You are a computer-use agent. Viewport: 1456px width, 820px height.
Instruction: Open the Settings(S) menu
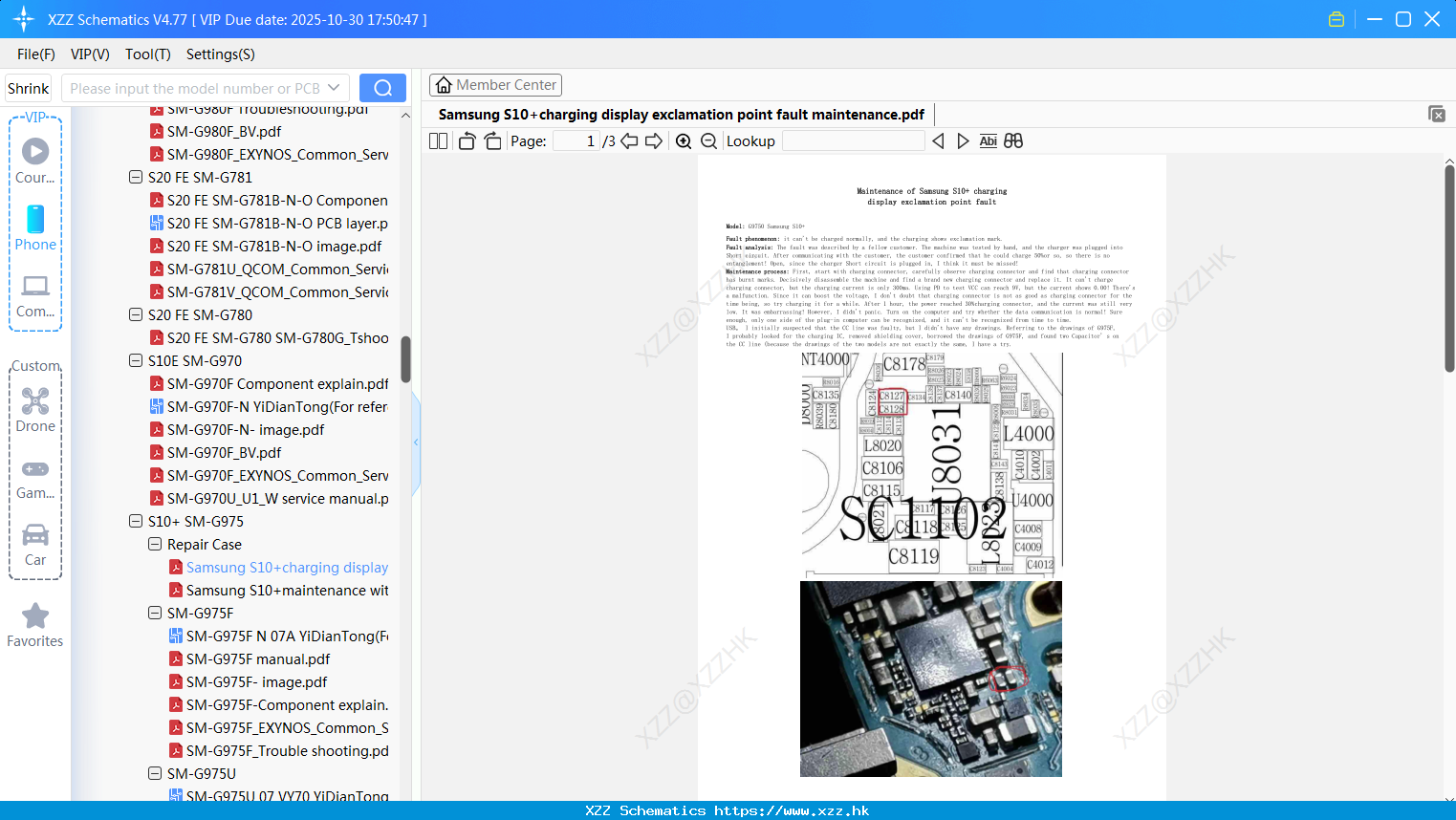[x=221, y=54]
